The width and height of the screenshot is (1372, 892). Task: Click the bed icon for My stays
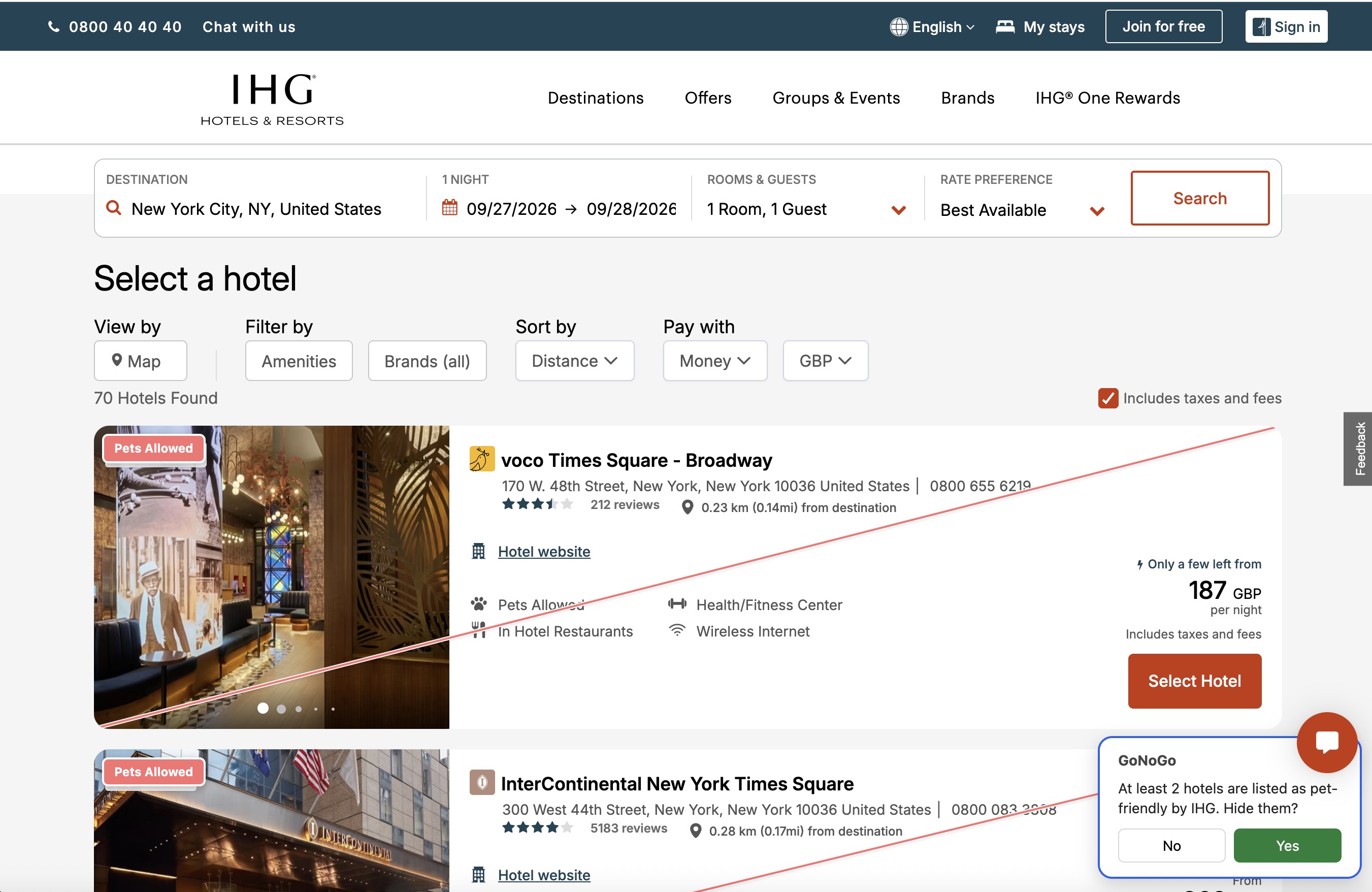[1005, 26]
